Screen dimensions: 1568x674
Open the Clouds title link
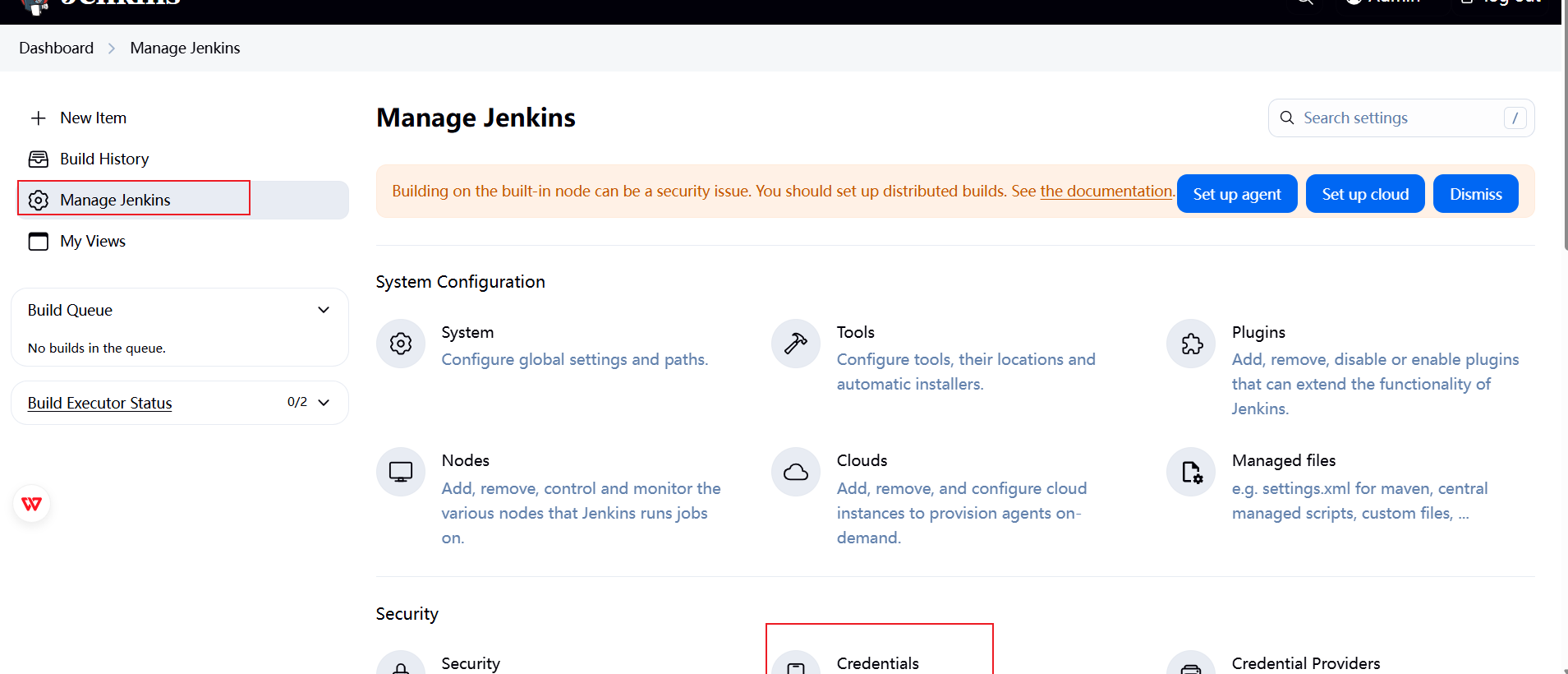(x=862, y=460)
